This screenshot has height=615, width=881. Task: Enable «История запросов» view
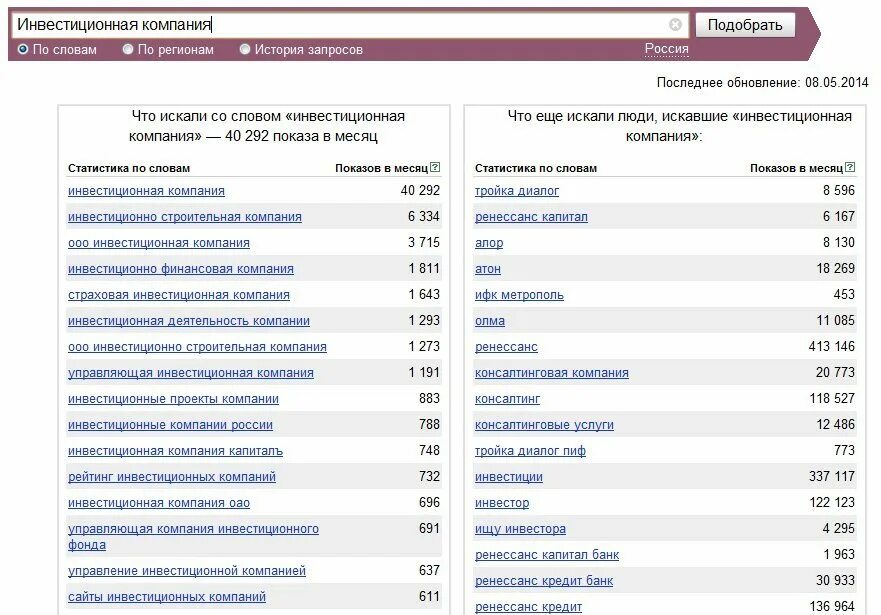[x=243, y=47]
